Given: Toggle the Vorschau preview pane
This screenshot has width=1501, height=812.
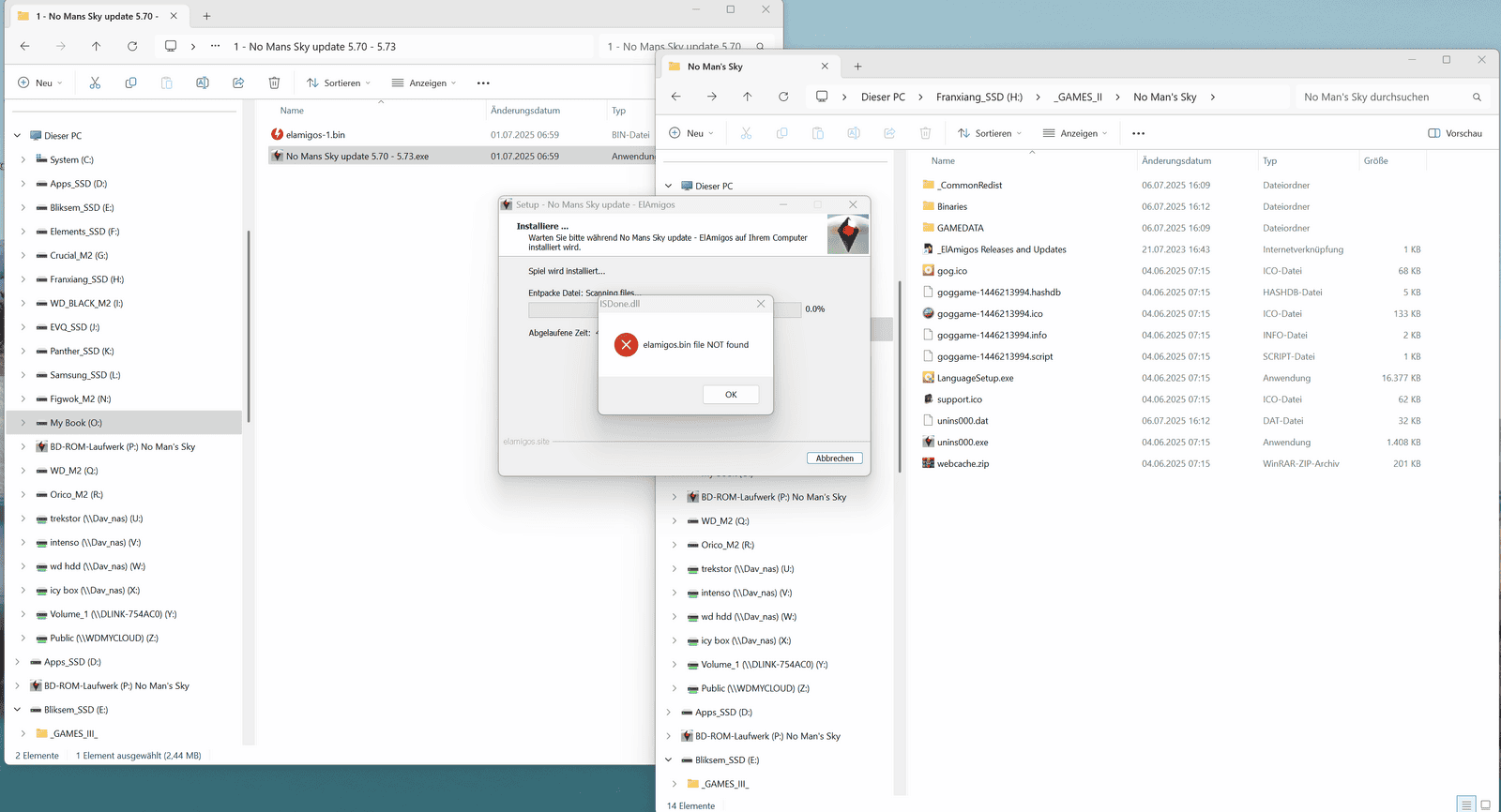Looking at the screenshot, I should pyautogui.click(x=1455, y=133).
